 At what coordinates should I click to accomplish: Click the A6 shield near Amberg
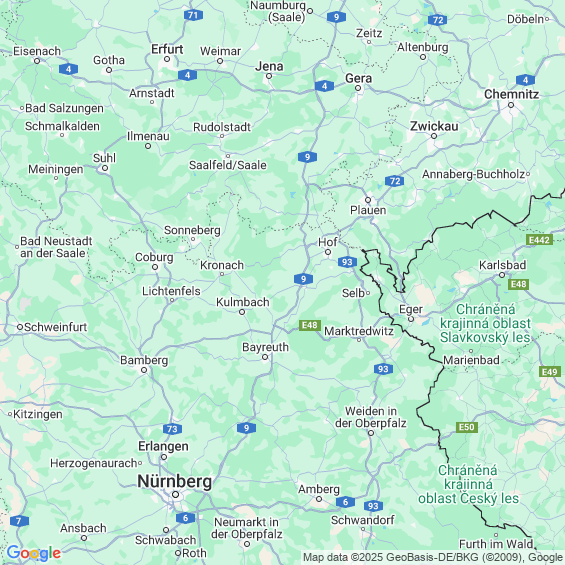[x=345, y=502]
